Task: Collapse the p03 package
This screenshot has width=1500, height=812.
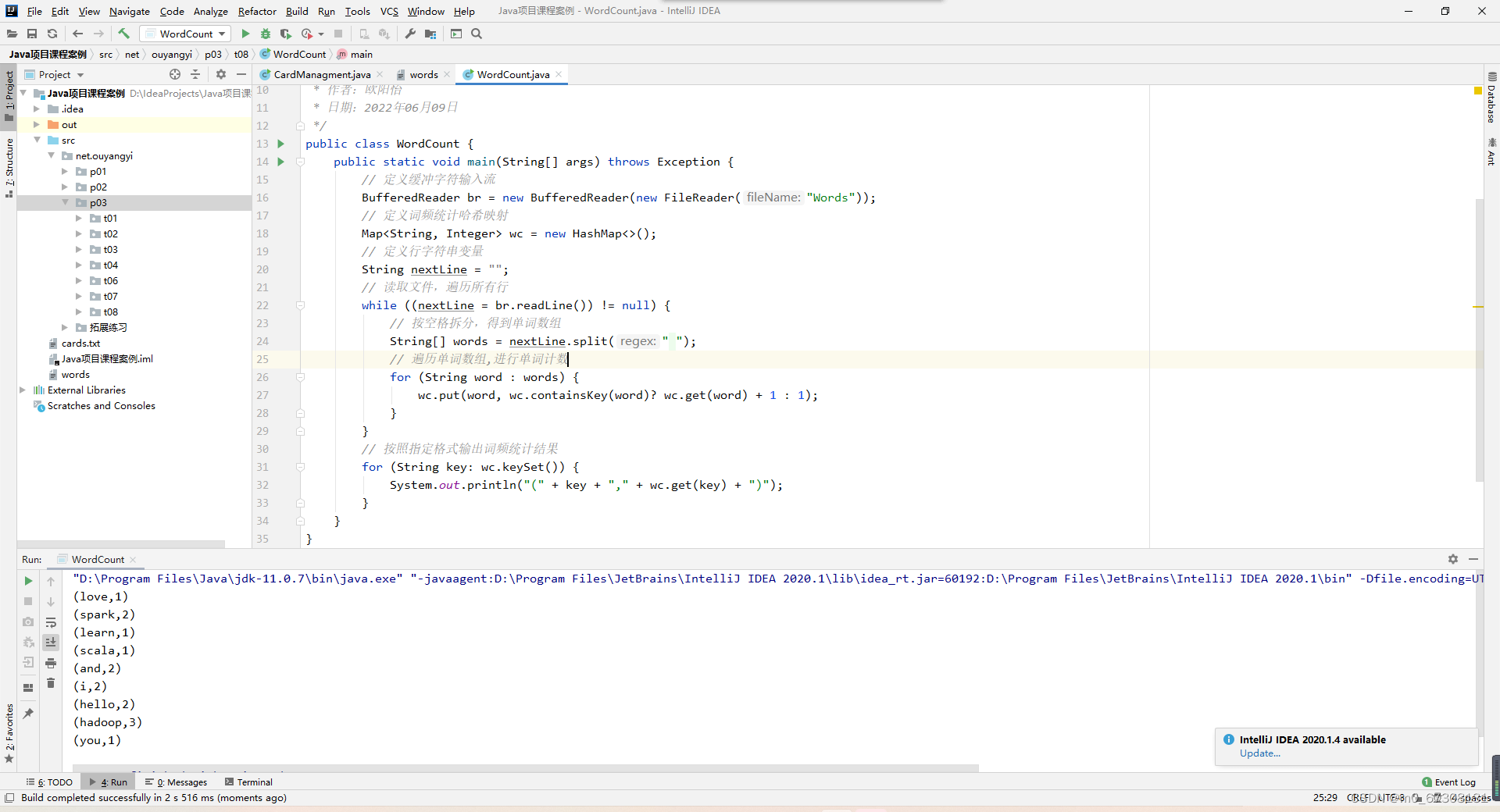Action: click(x=65, y=202)
